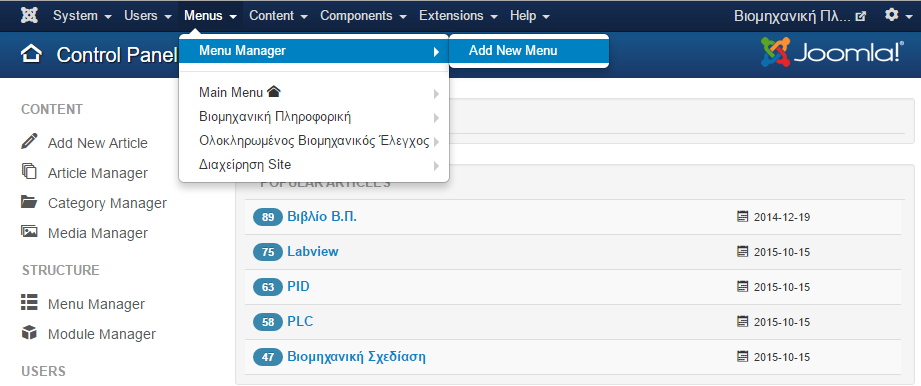Click the pencil icon for Add New Article
921x386 pixels.
[x=29, y=142]
